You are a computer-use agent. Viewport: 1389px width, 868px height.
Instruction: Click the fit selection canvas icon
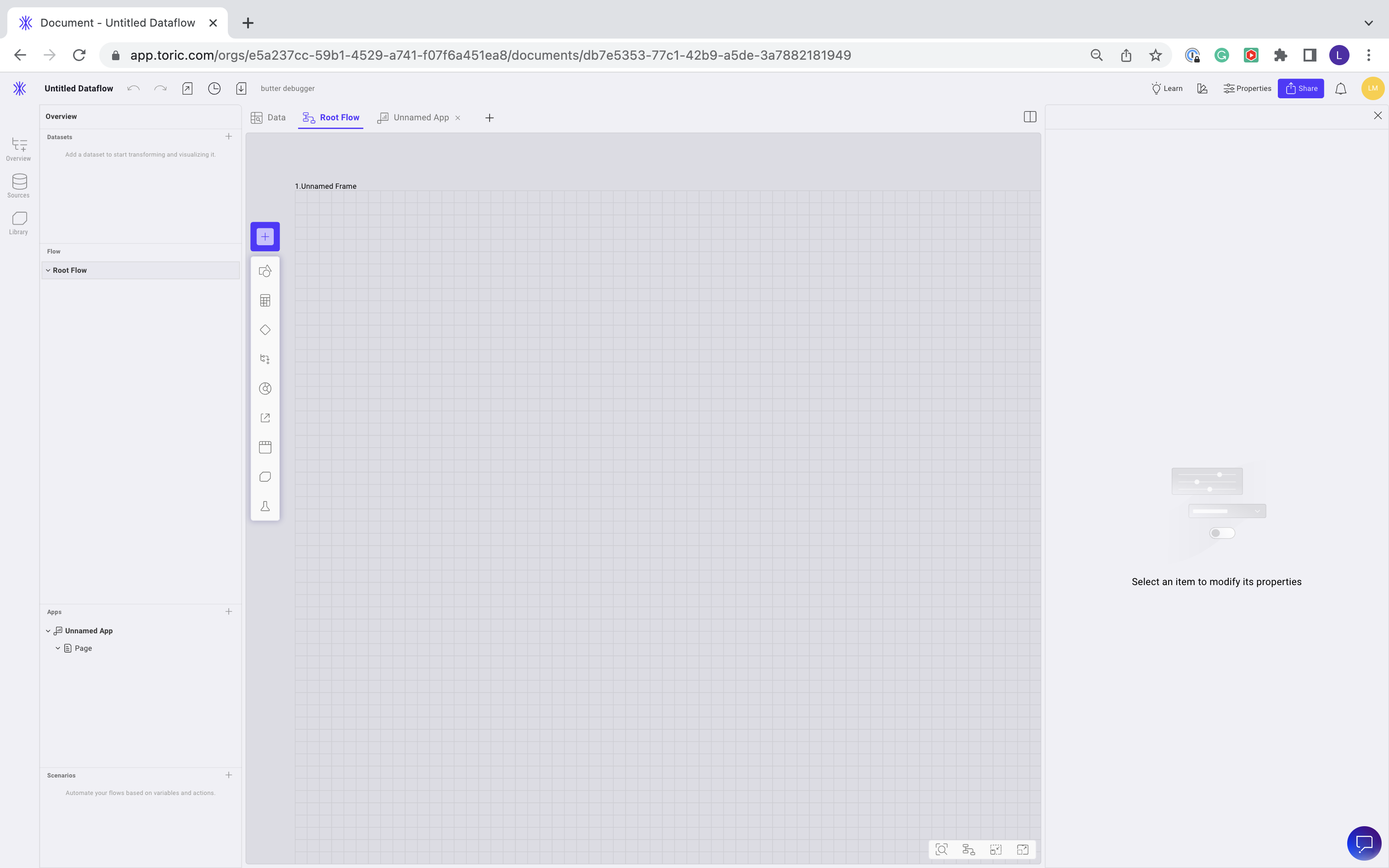[996, 850]
